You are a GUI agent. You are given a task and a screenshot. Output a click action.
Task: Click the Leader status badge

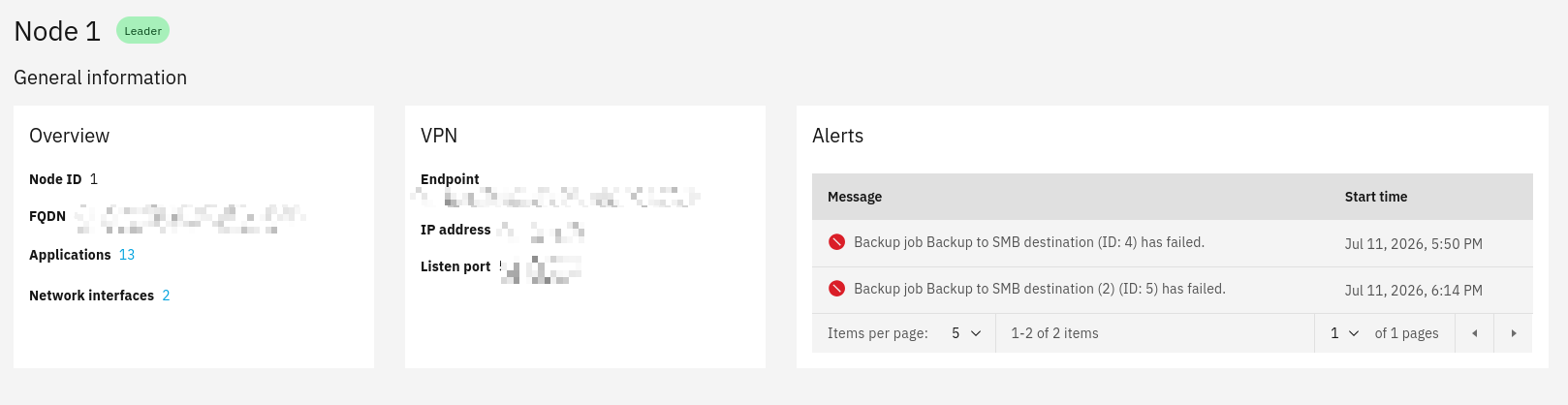[142, 31]
